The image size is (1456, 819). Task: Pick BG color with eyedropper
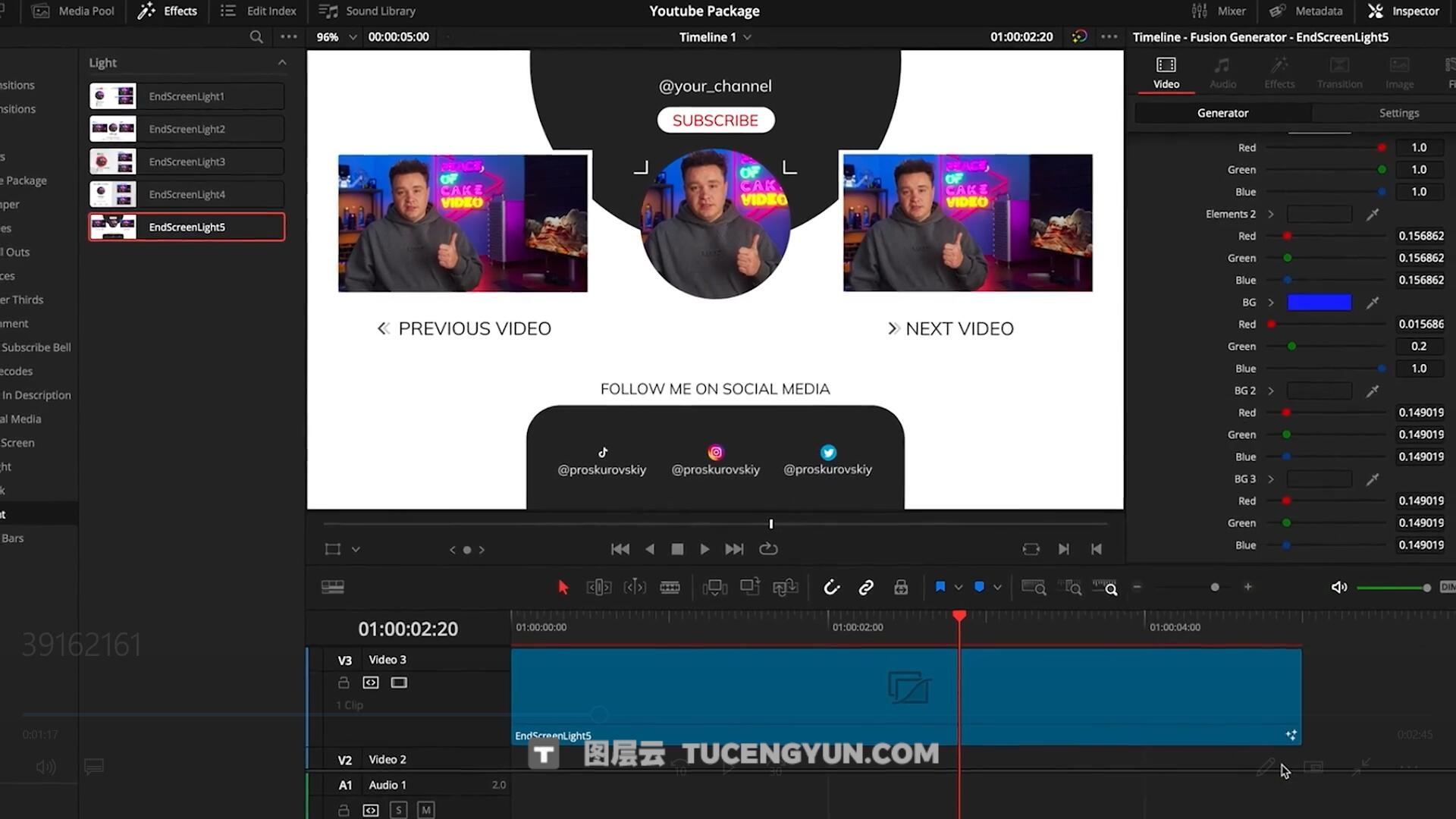pyautogui.click(x=1373, y=303)
